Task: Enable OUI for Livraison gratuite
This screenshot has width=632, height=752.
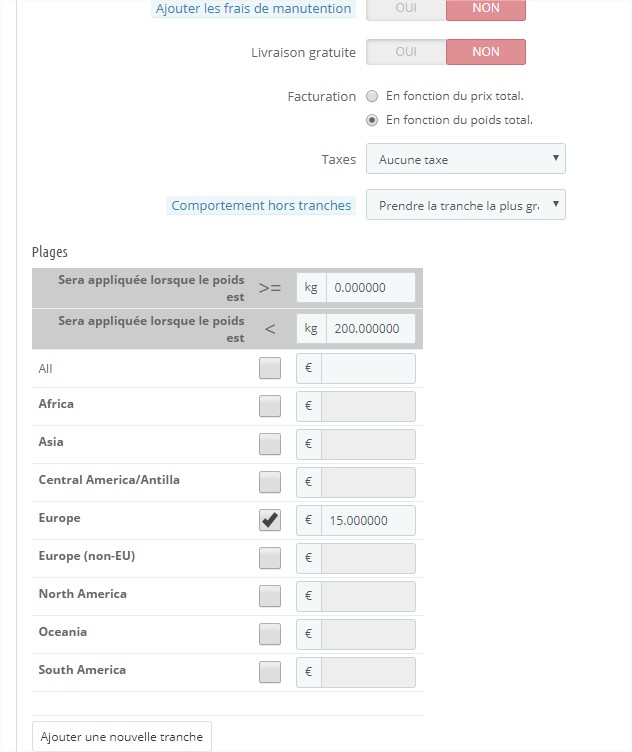Action: pos(406,52)
